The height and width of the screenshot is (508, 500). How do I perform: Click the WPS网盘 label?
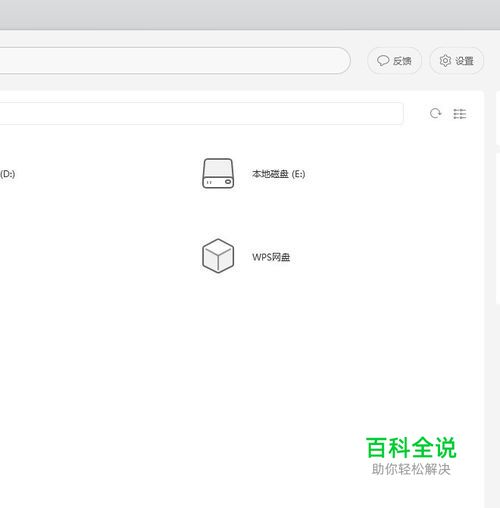(x=271, y=257)
